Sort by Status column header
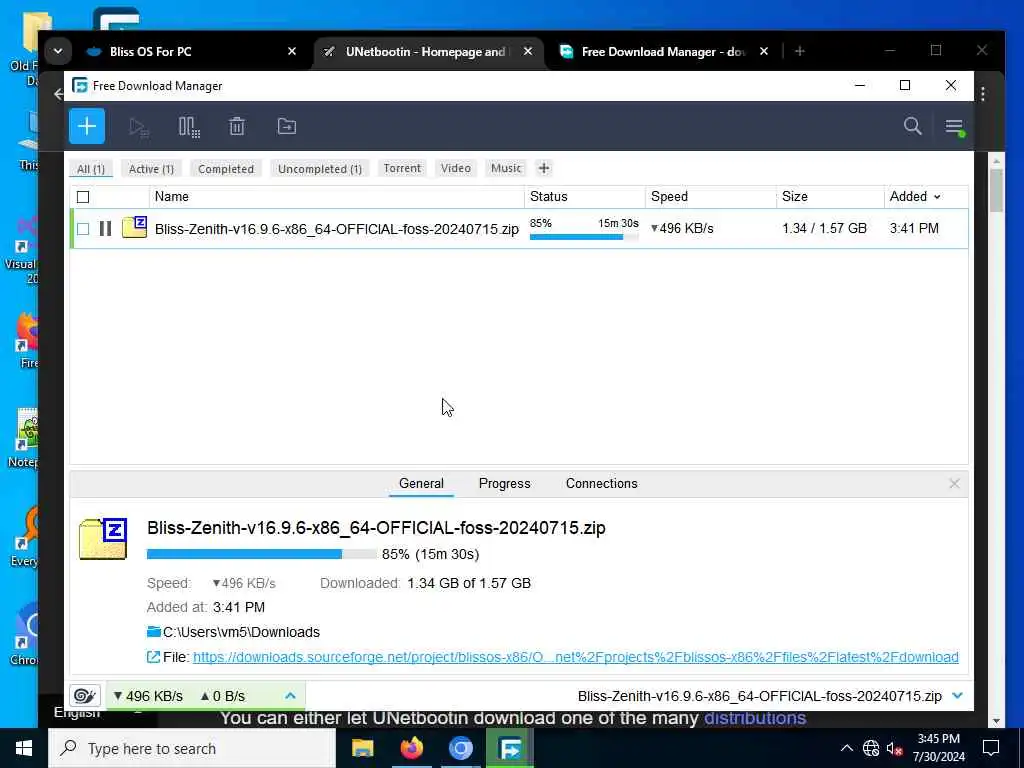 [x=549, y=197]
